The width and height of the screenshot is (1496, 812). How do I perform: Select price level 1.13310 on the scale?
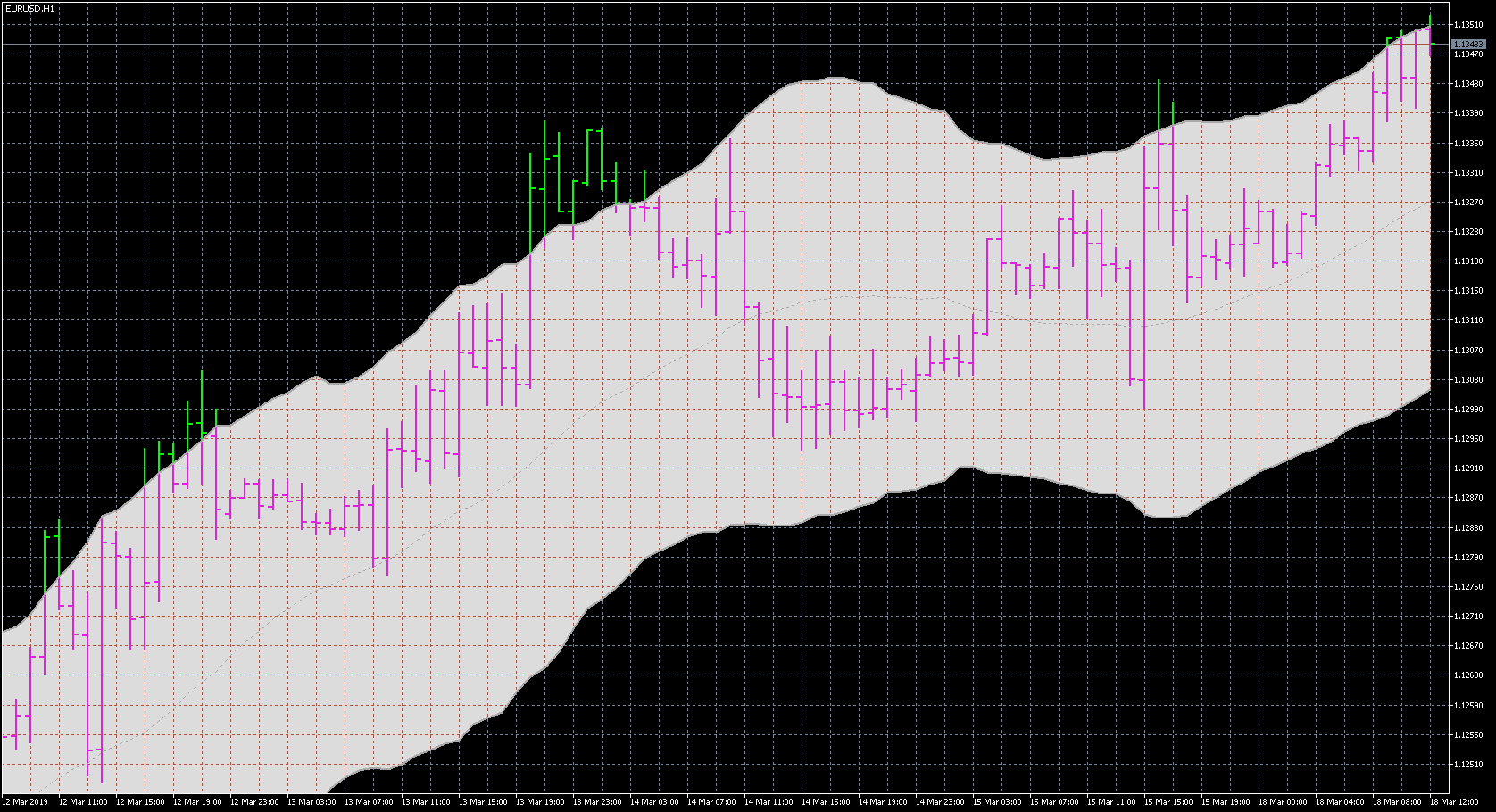pyautogui.click(x=1468, y=172)
